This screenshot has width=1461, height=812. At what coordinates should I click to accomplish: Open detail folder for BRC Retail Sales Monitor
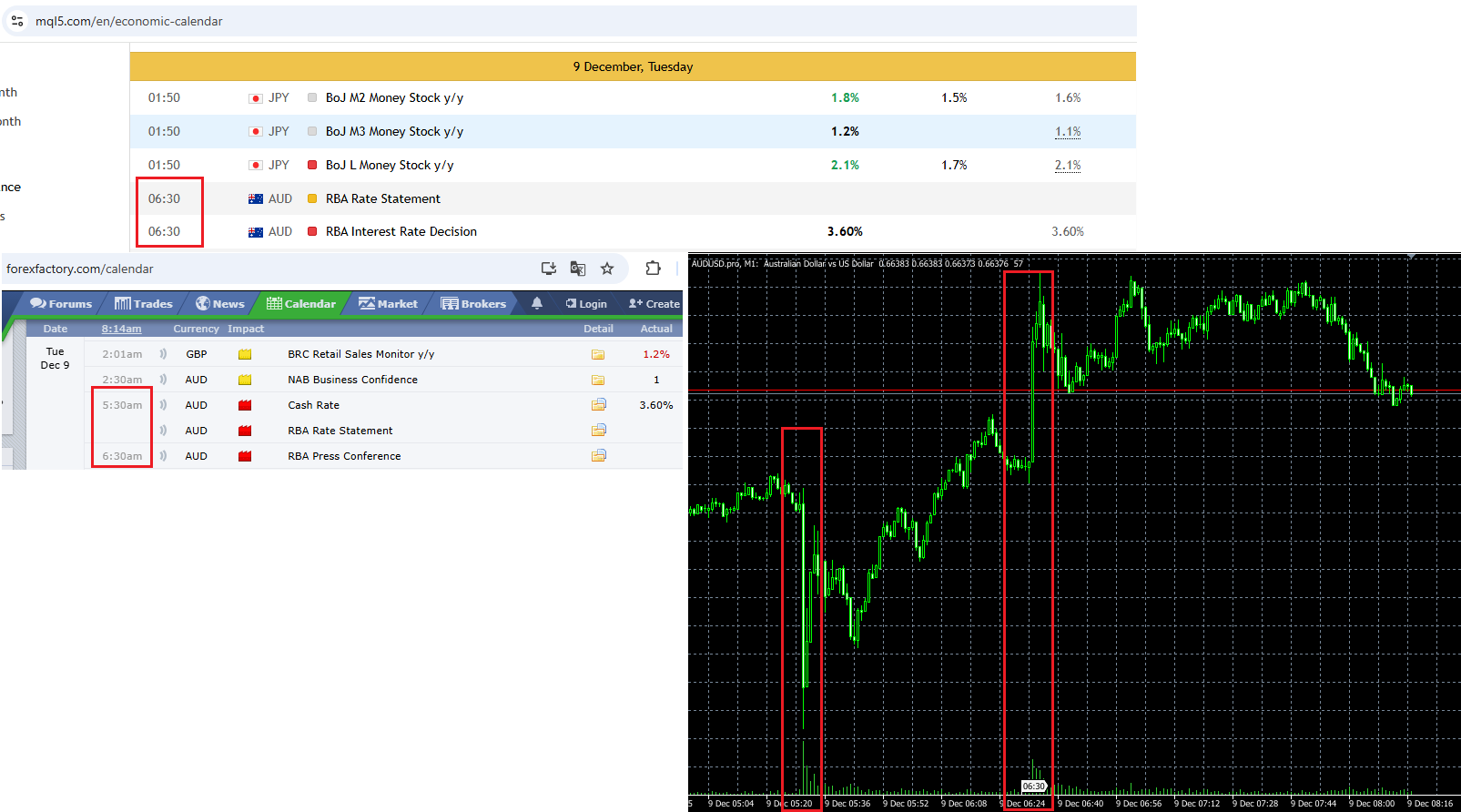pyautogui.click(x=598, y=354)
